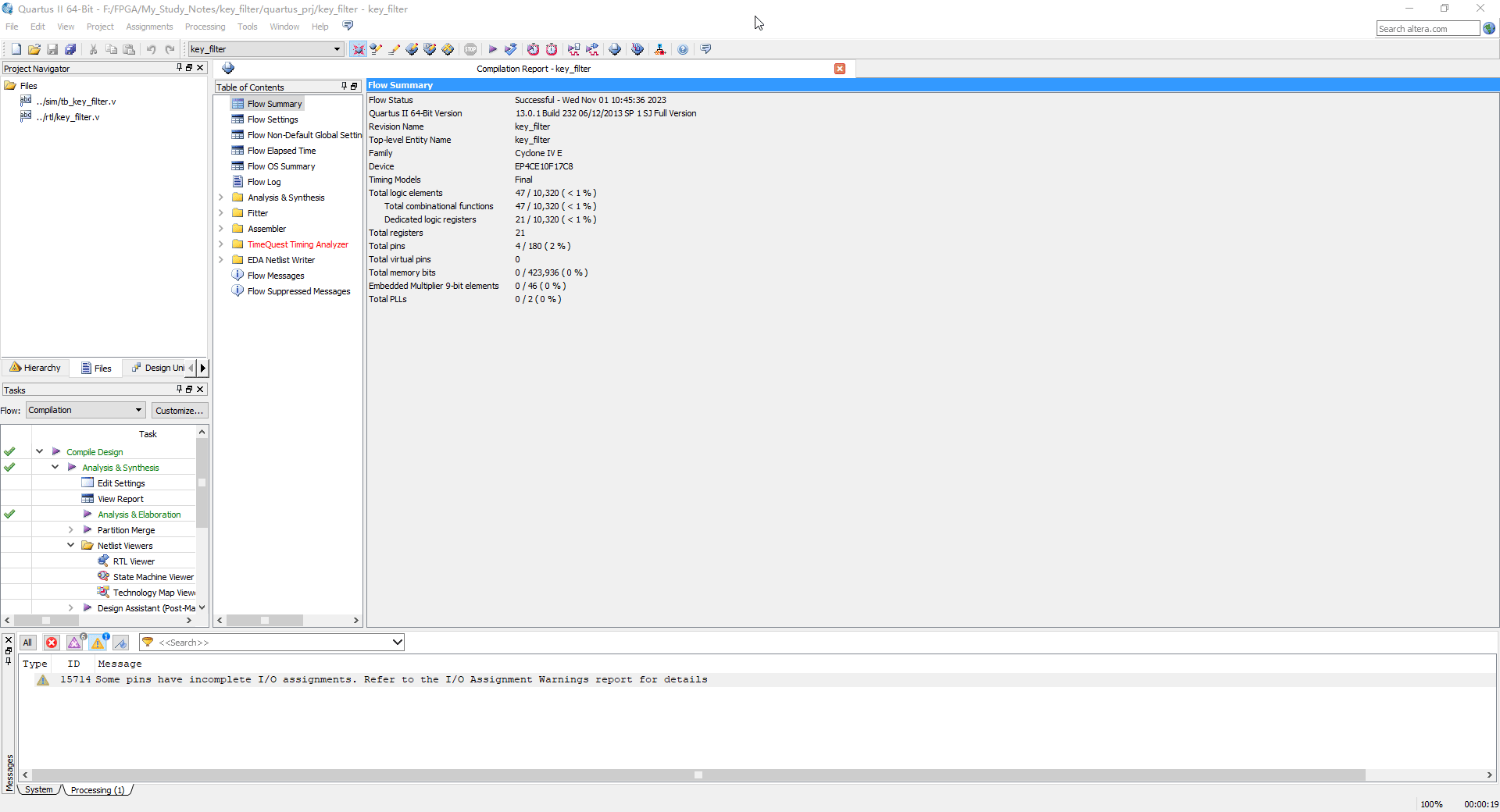Paste using the clipboard icon
The image size is (1500, 812).
(129, 49)
